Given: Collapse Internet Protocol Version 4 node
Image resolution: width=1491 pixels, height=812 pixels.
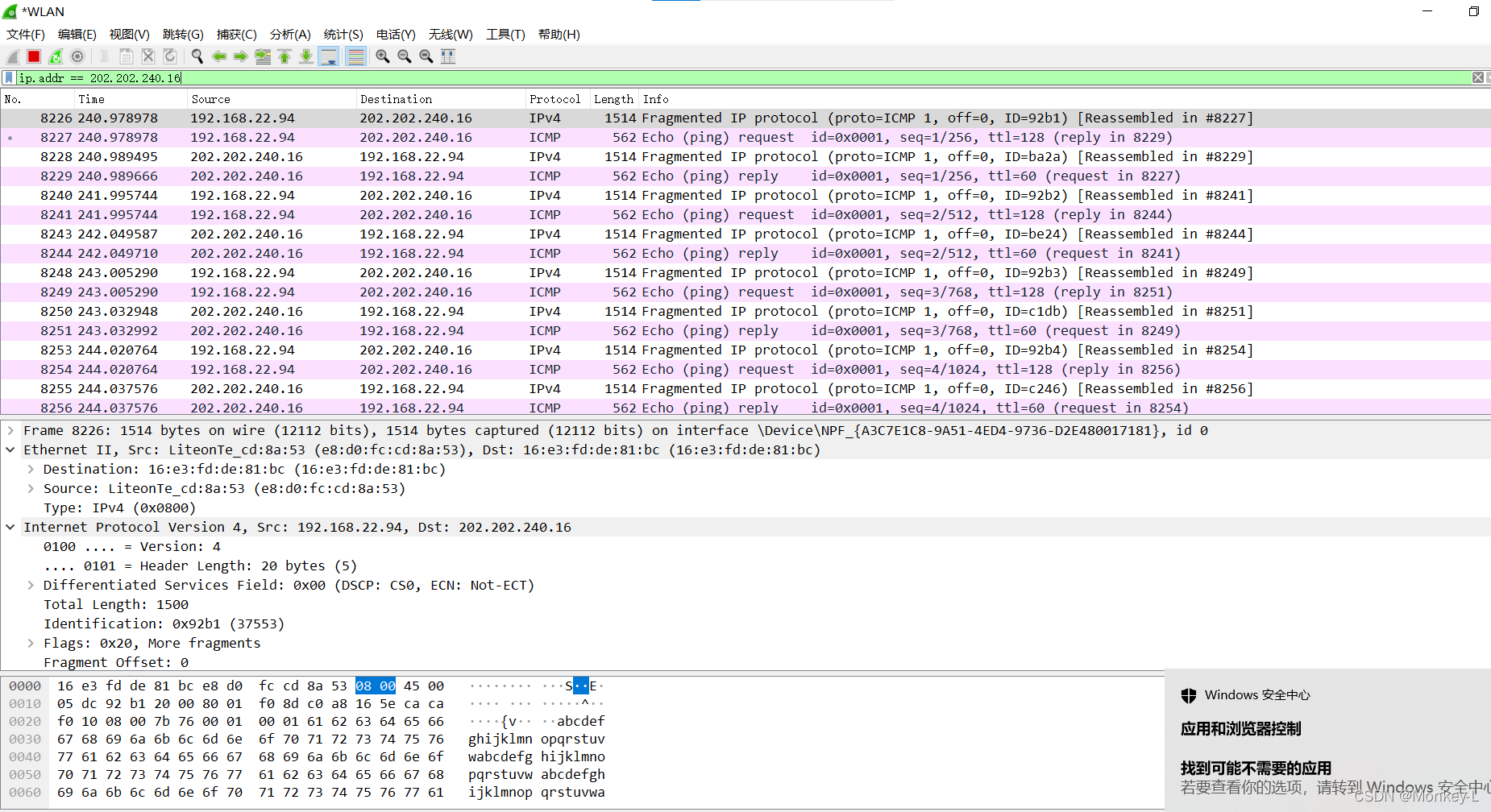Looking at the screenshot, I should coord(10,527).
